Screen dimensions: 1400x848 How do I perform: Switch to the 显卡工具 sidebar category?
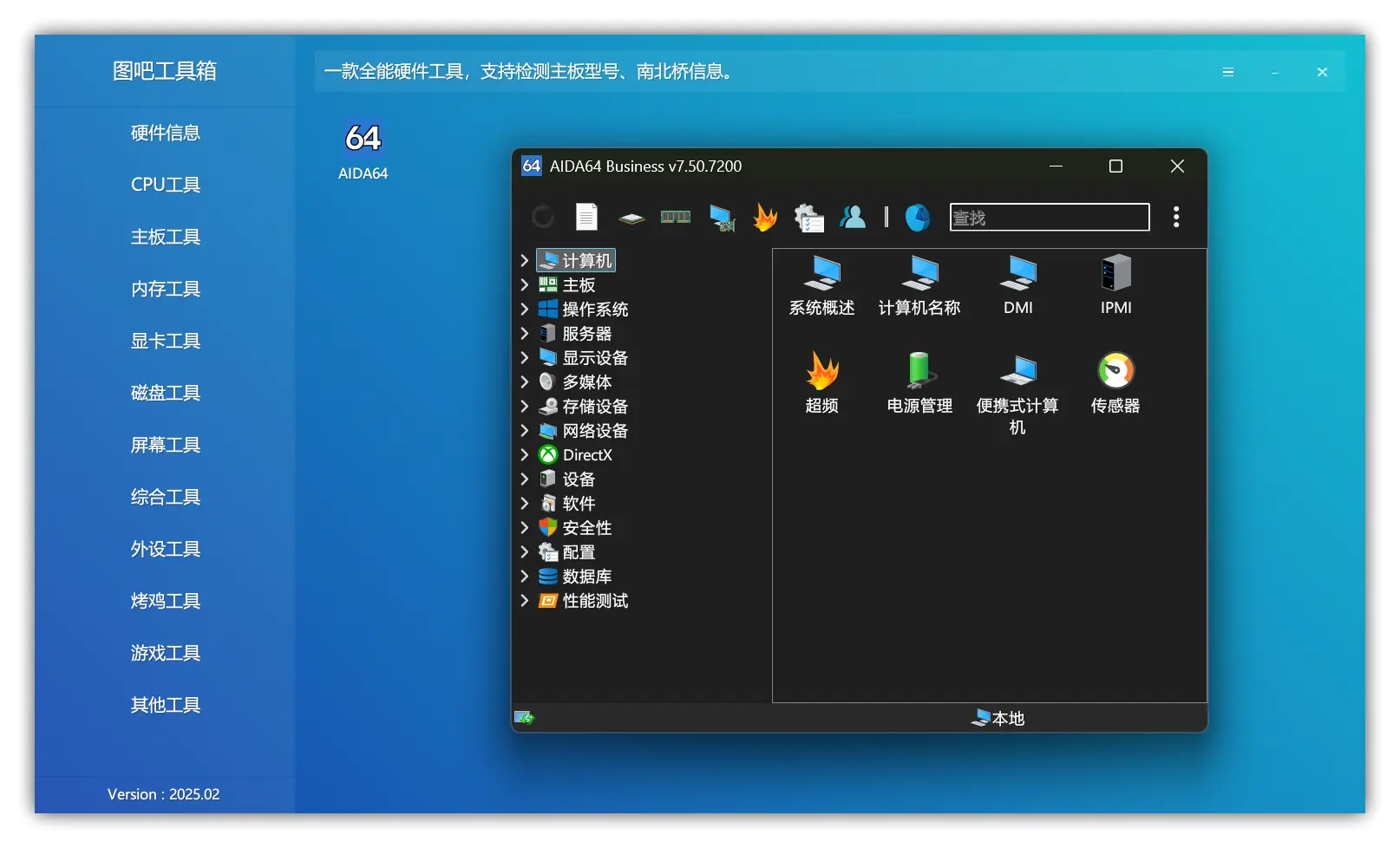click(166, 341)
